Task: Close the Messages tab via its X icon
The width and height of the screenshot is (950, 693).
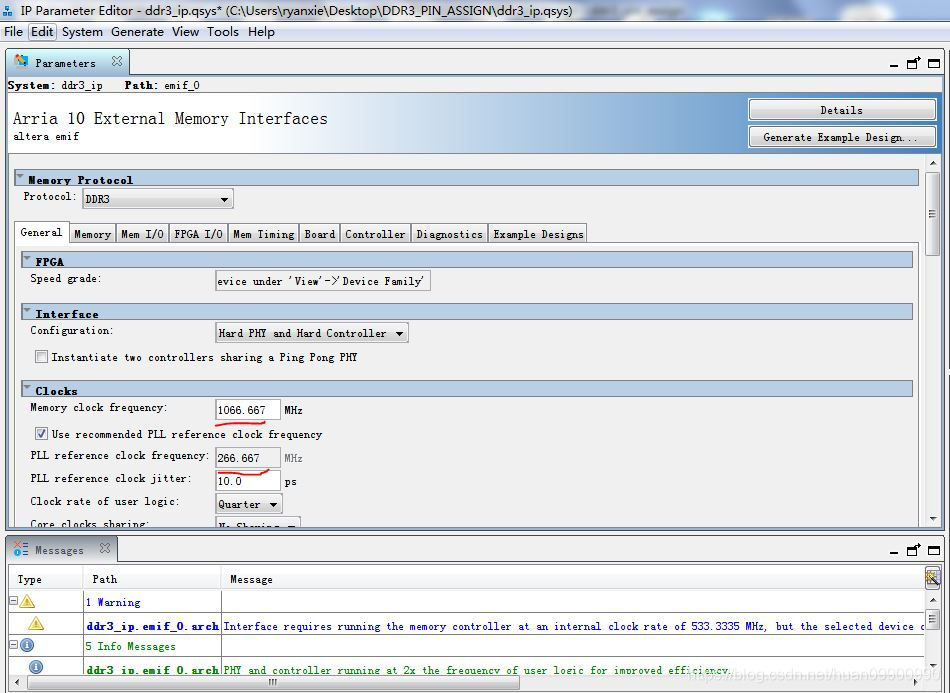Action: pyautogui.click(x=105, y=548)
